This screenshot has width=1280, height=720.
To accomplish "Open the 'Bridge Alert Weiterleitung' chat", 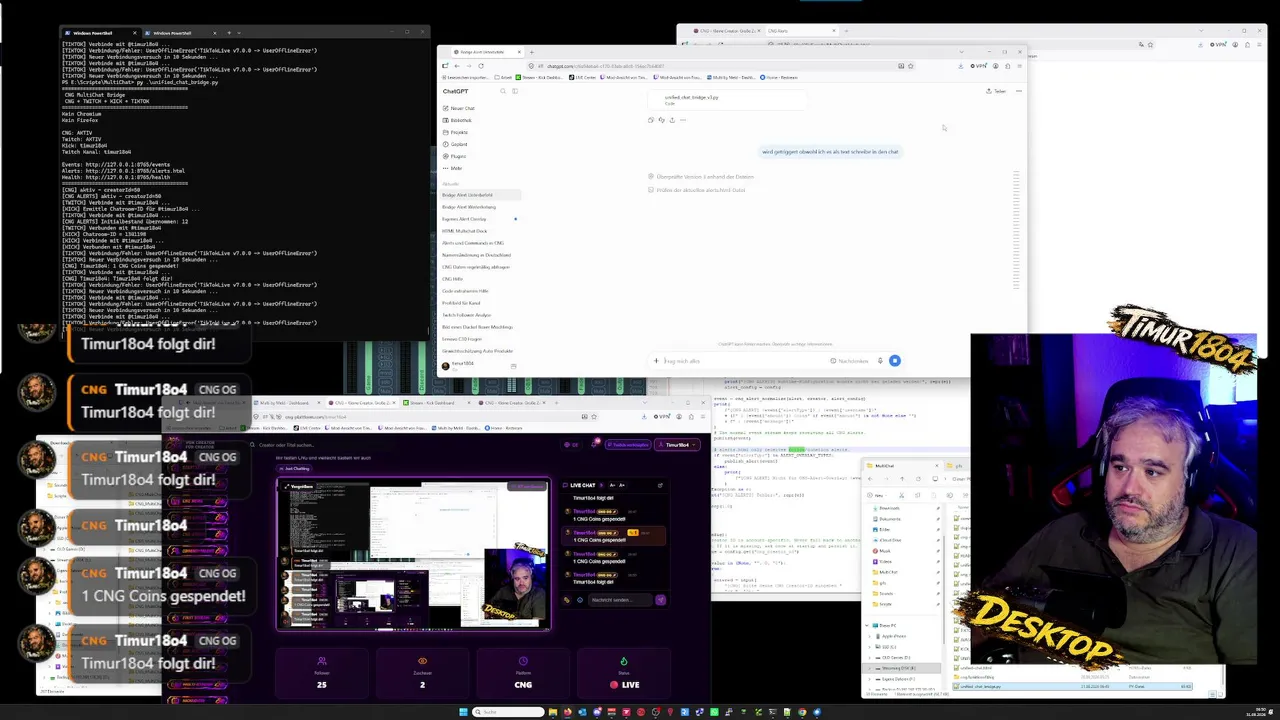I will tap(469, 207).
